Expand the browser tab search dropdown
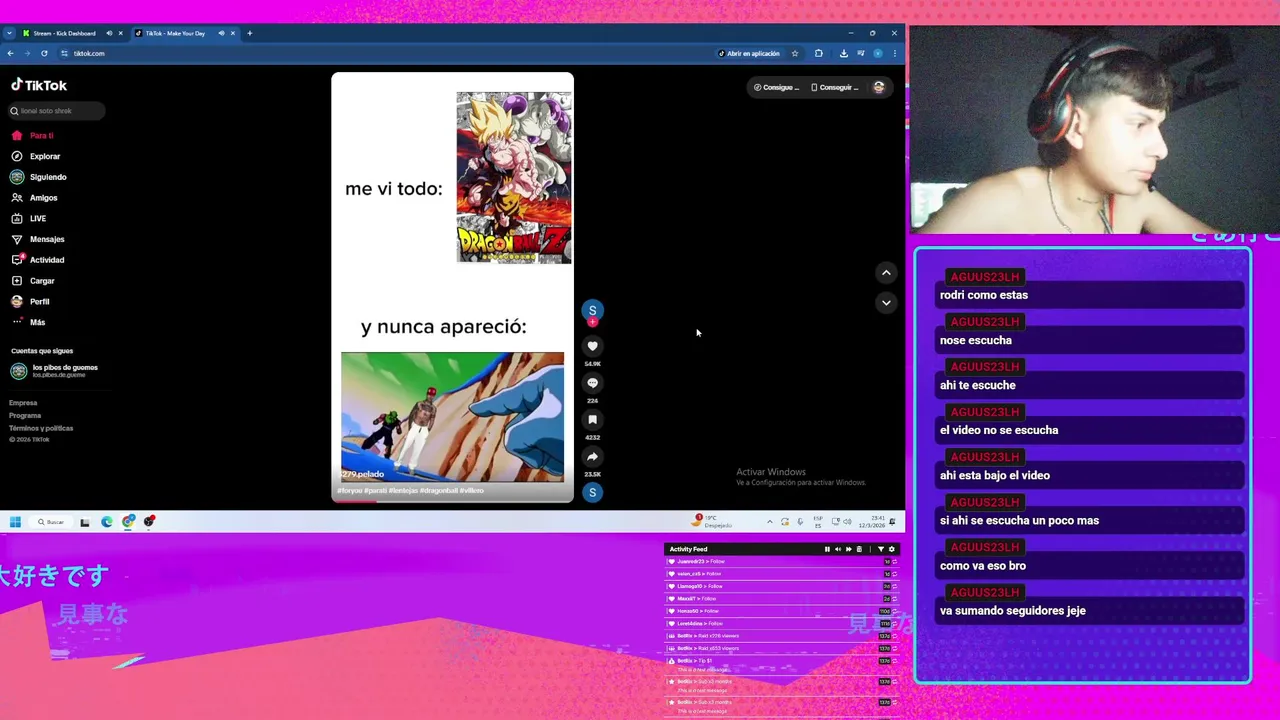The height and width of the screenshot is (720, 1280). (9, 33)
